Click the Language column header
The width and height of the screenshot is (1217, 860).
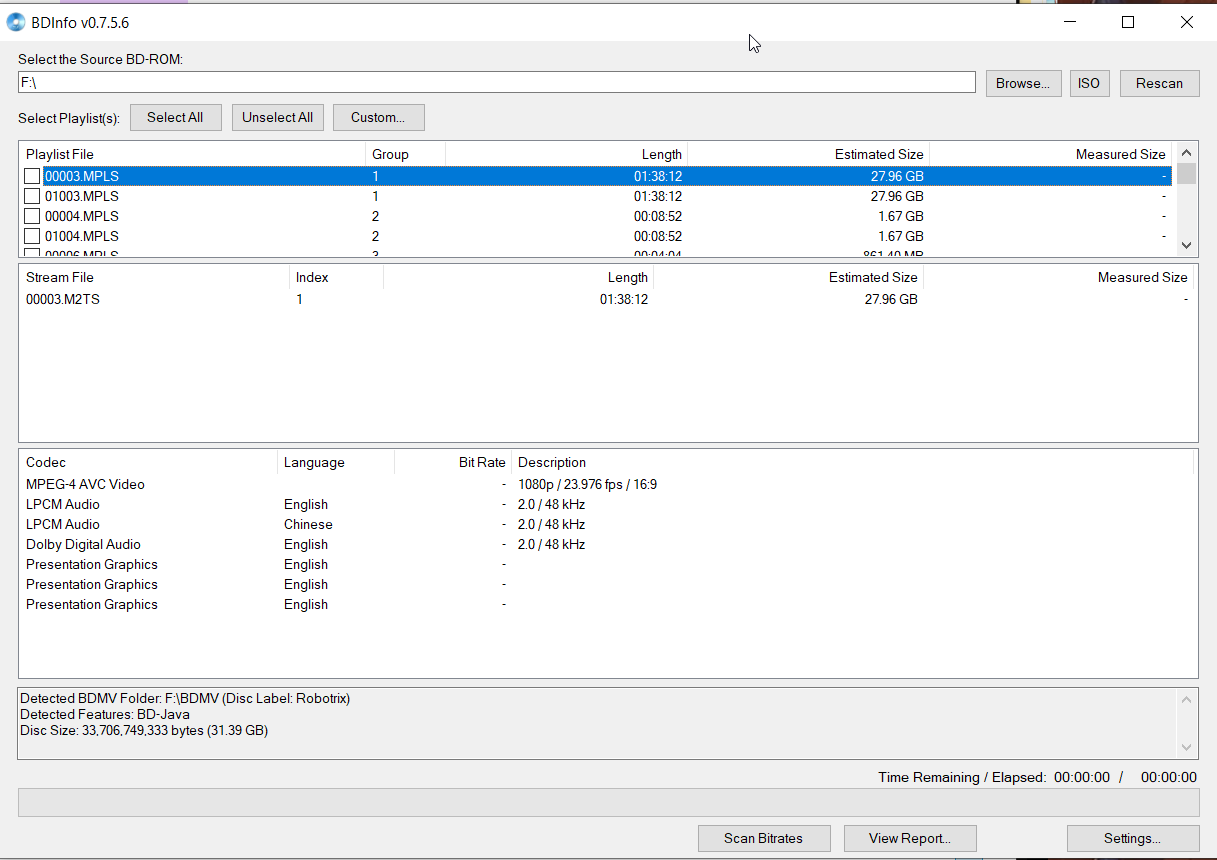[336, 462]
